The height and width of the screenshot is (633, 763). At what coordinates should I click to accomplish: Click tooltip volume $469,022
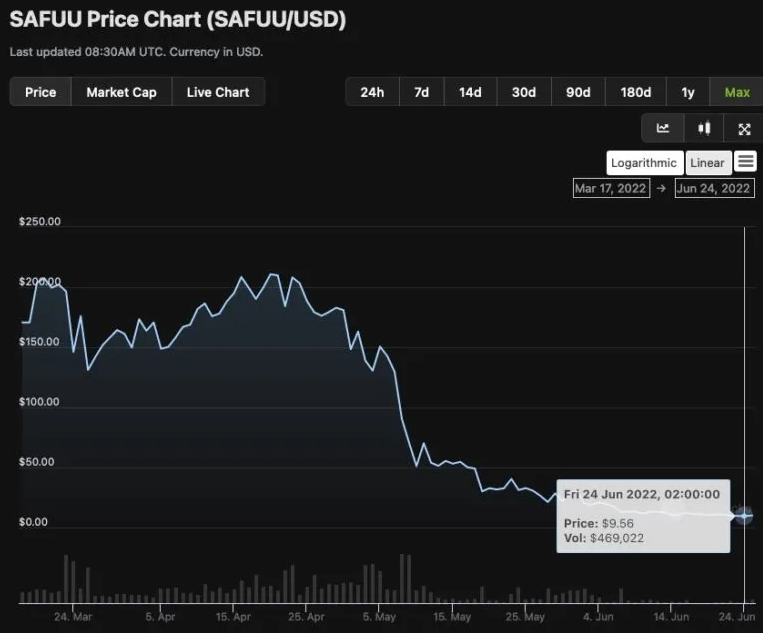click(617, 538)
